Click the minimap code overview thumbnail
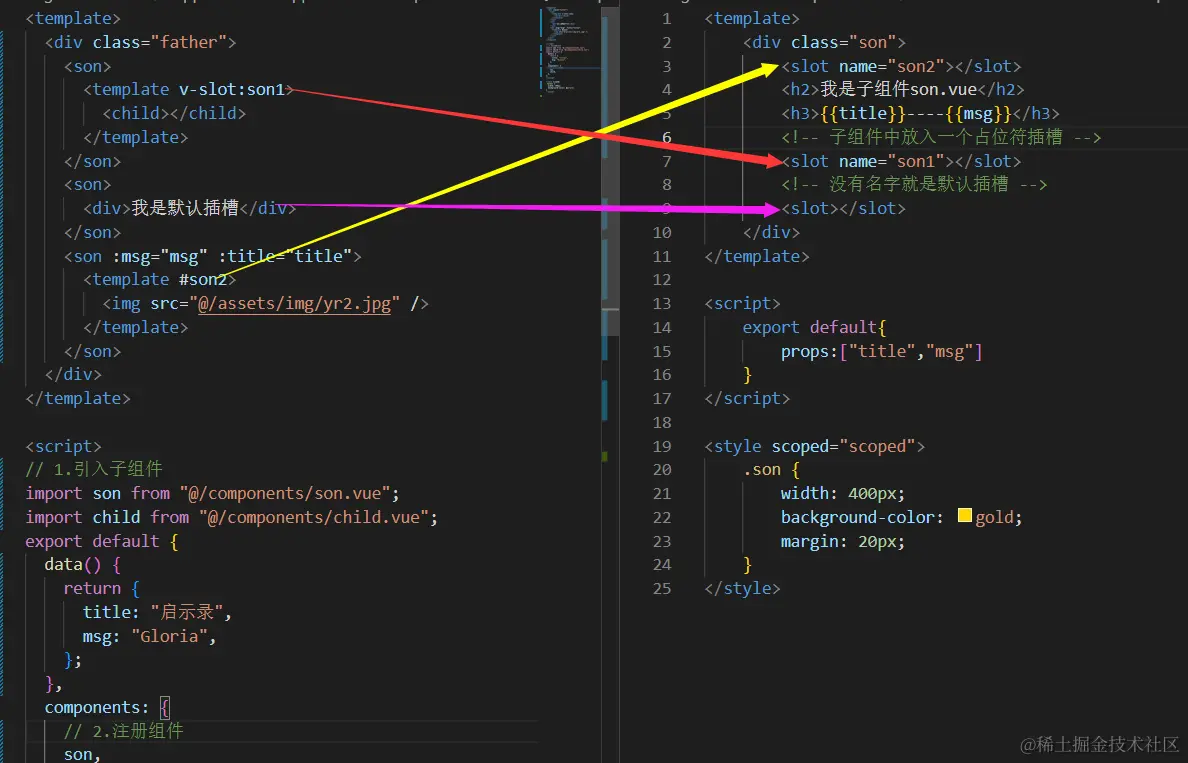The width and height of the screenshot is (1188, 763). pyautogui.click(x=569, y=52)
